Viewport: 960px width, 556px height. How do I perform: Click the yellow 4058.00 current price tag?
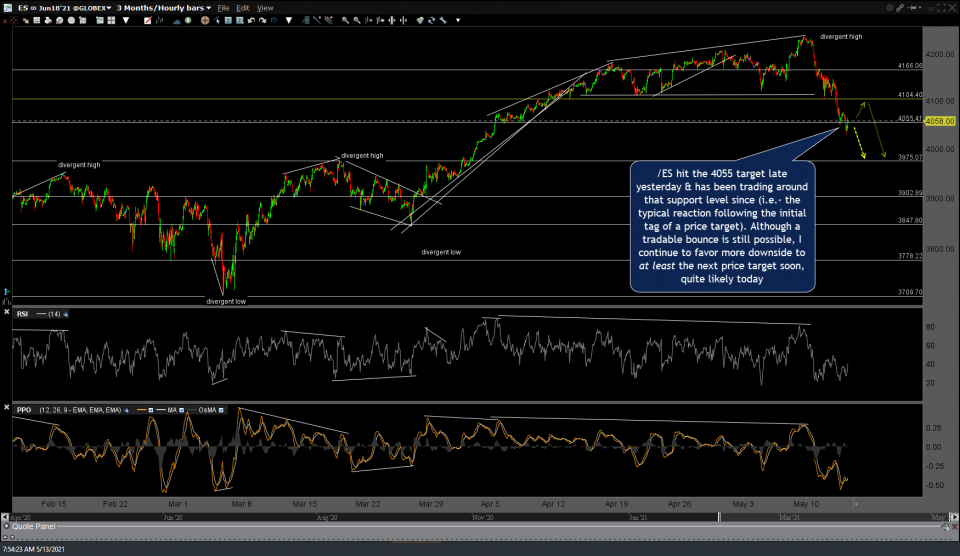(x=939, y=121)
